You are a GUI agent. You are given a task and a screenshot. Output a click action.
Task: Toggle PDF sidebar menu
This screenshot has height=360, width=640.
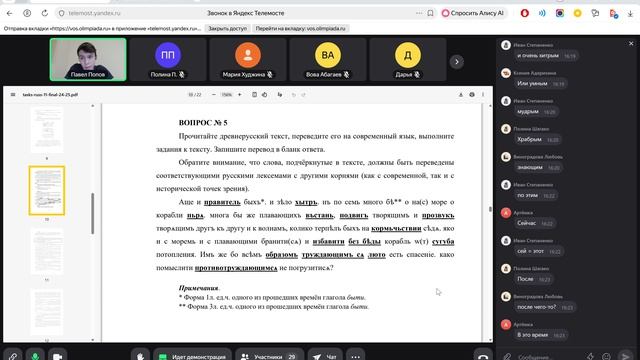click(13, 95)
